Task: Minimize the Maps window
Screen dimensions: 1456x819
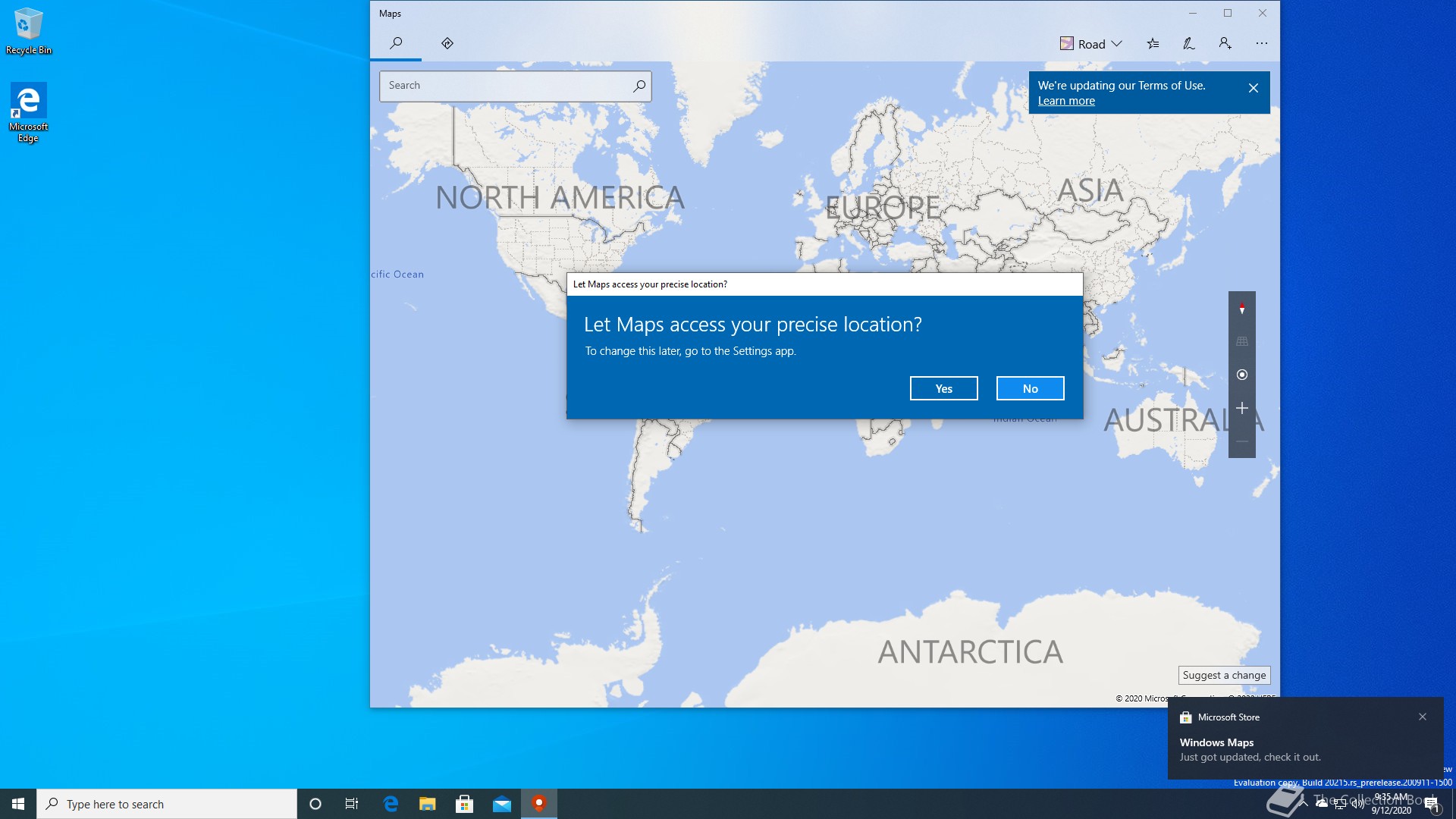Action: (1193, 13)
